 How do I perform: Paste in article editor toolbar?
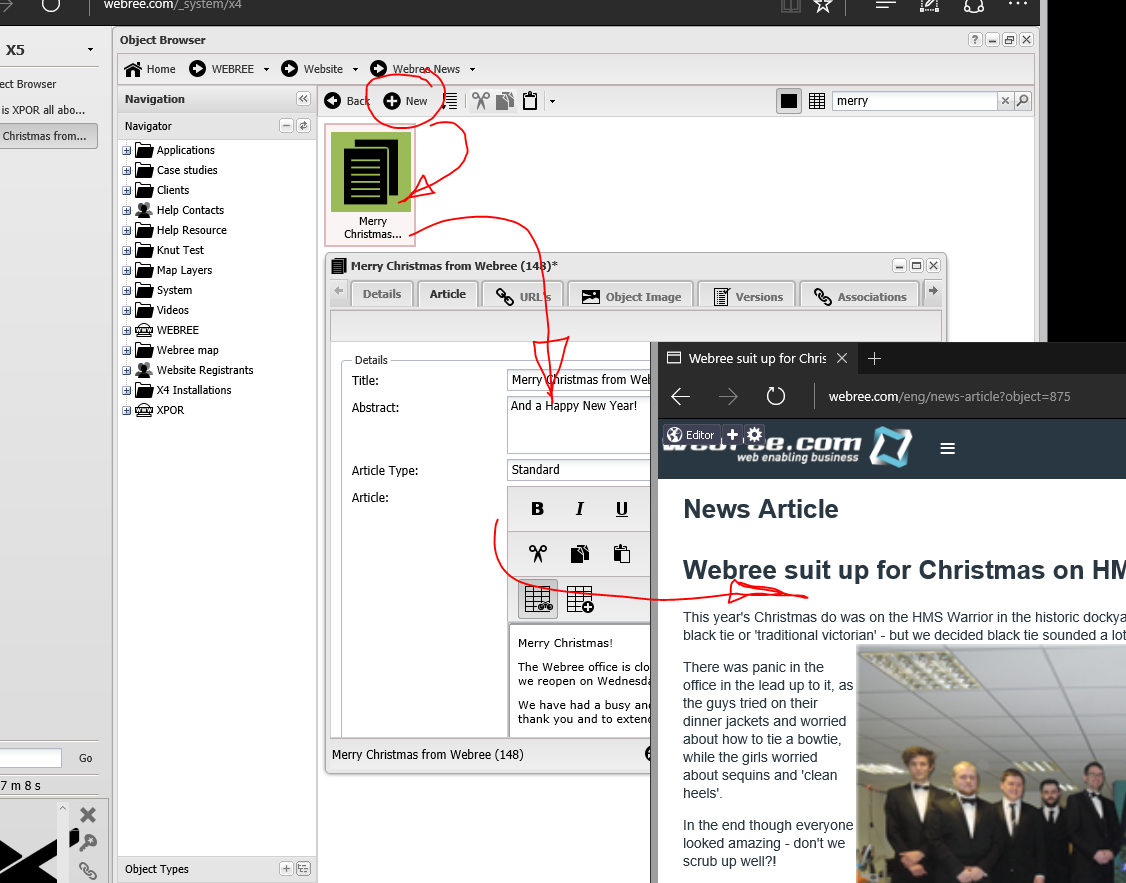[x=622, y=553]
